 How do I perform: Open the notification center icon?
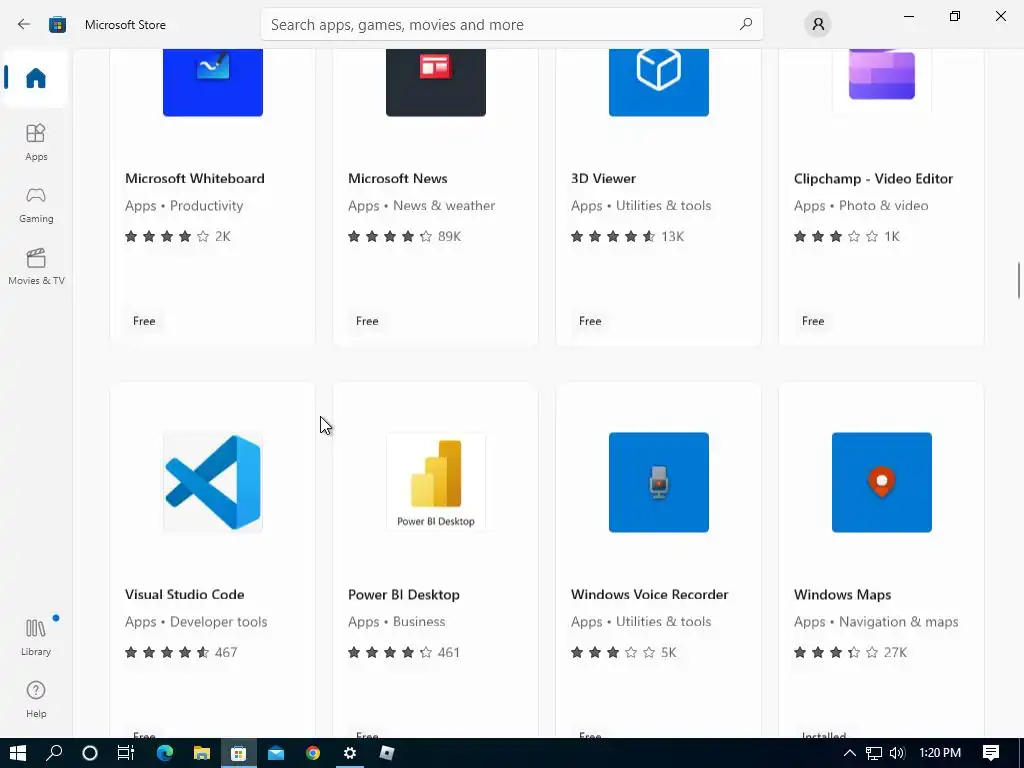click(x=991, y=753)
